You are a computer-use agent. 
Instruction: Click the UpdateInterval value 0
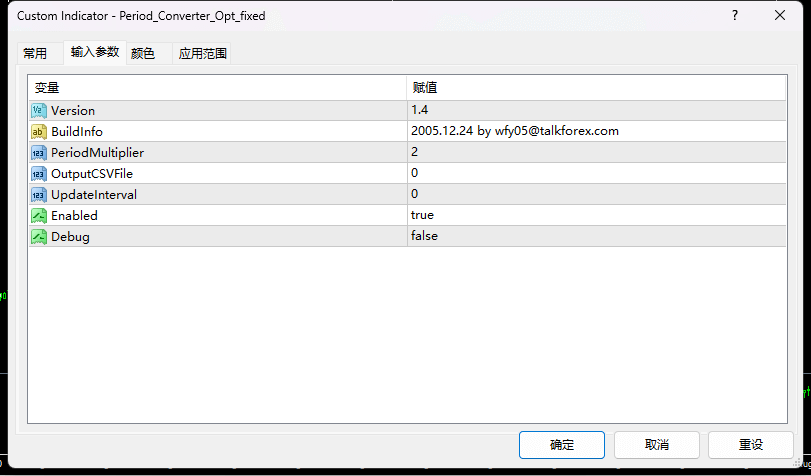click(414, 194)
